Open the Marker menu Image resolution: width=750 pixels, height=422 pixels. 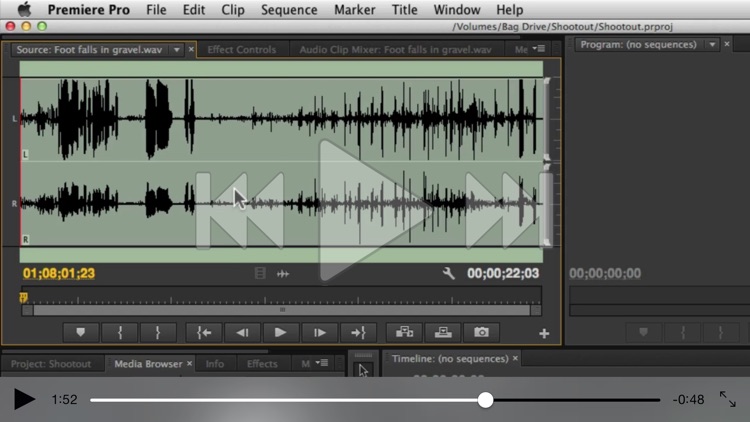pyautogui.click(x=354, y=10)
